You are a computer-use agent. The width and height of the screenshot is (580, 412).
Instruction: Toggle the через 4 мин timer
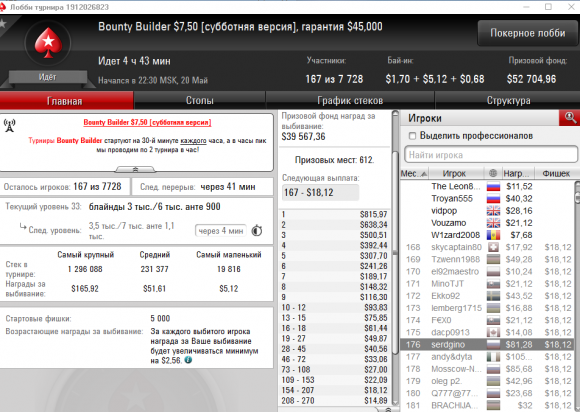[220, 231]
